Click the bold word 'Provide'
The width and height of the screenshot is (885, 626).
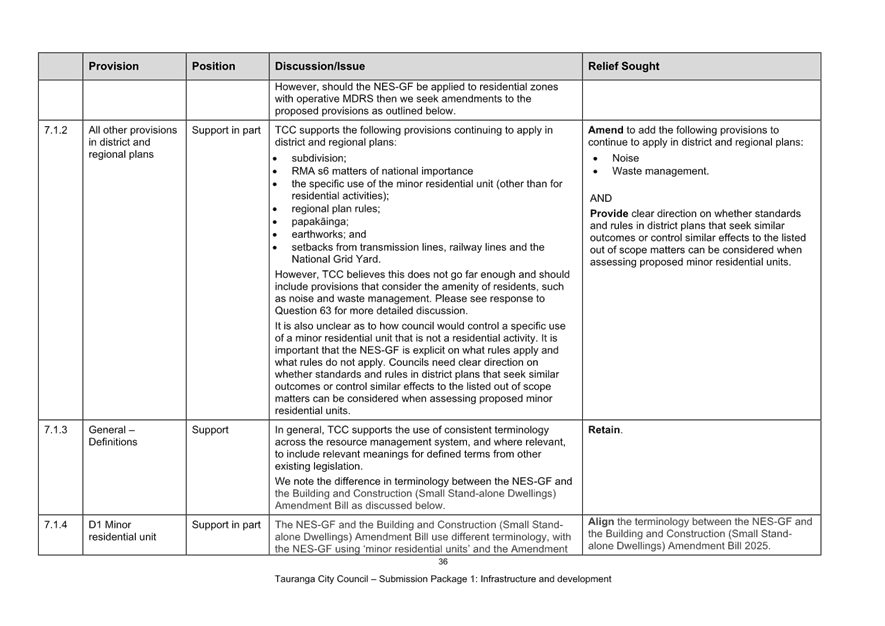pyautogui.click(x=609, y=213)
